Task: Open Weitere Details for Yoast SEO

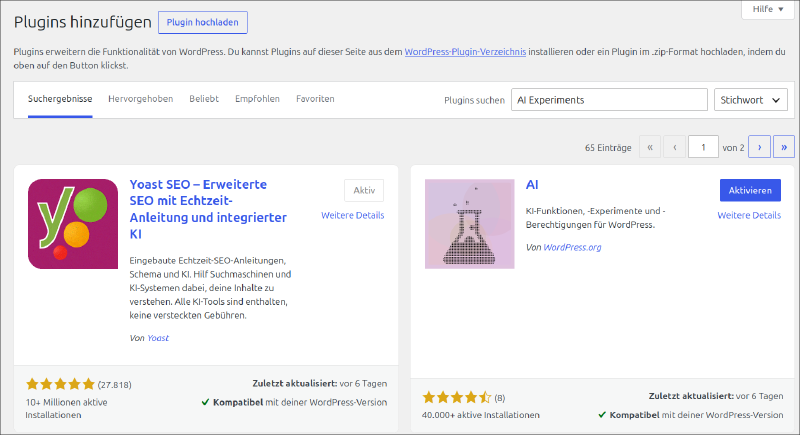Action: [x=353, y=215]
